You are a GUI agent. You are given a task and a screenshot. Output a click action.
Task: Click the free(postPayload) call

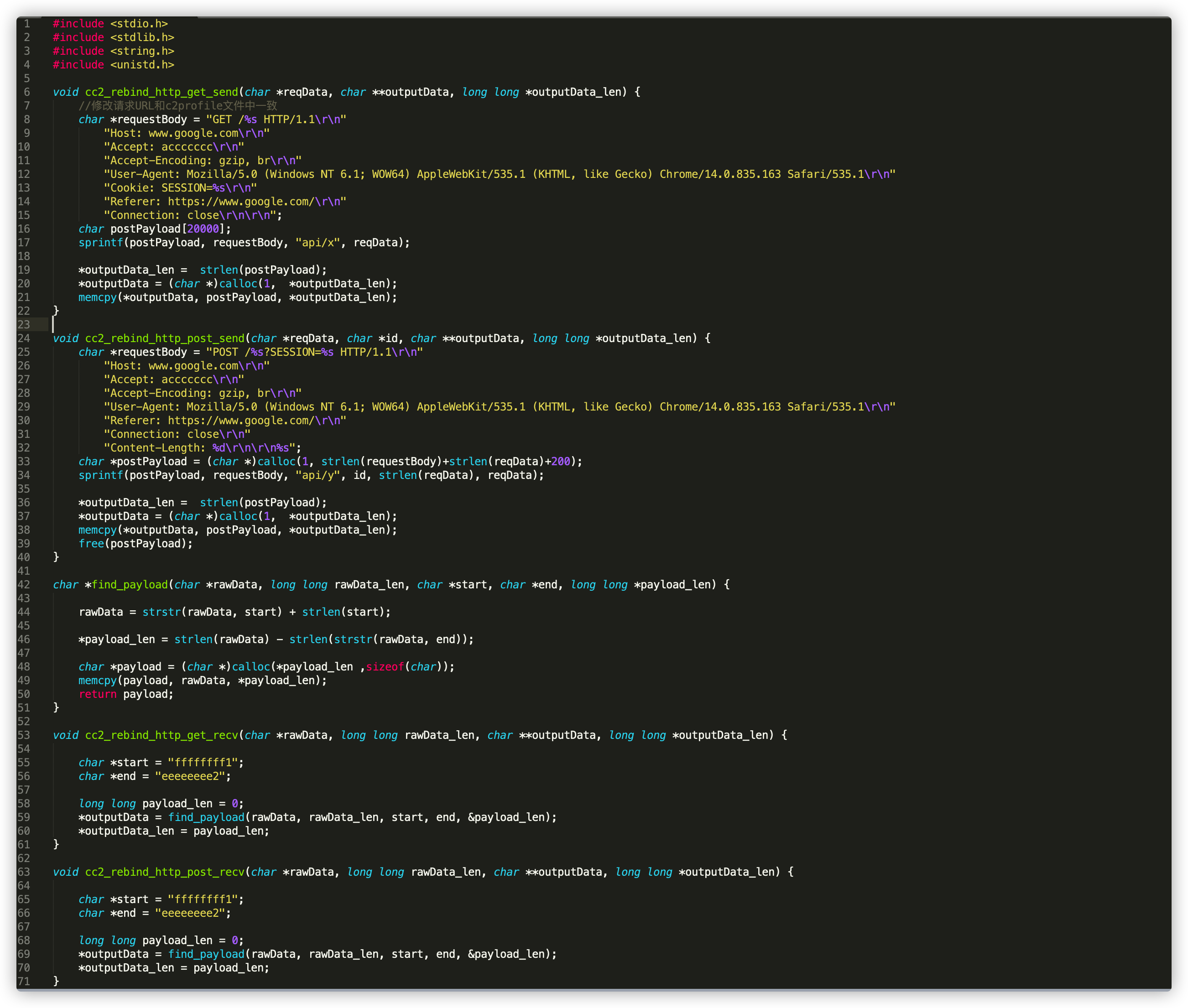135,543
